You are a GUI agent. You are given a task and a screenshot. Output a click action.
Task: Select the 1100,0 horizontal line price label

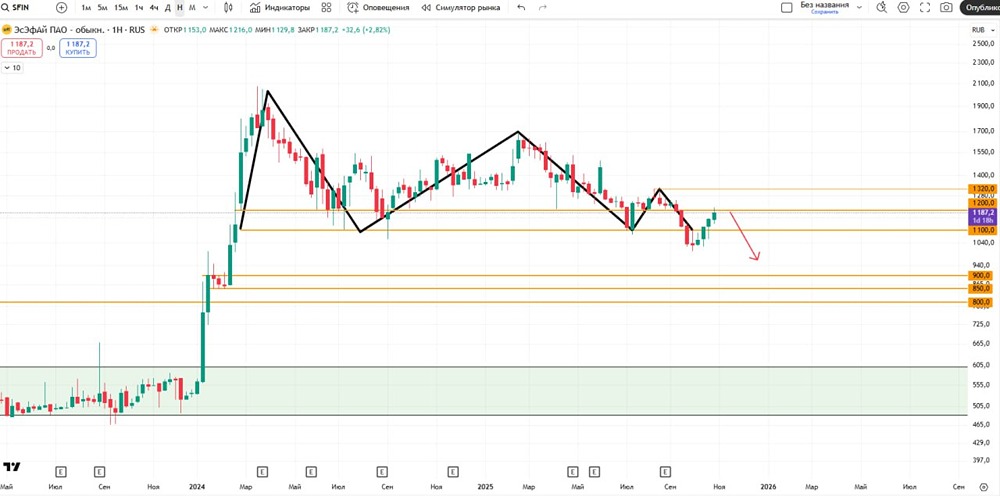[x=982, y=230]
